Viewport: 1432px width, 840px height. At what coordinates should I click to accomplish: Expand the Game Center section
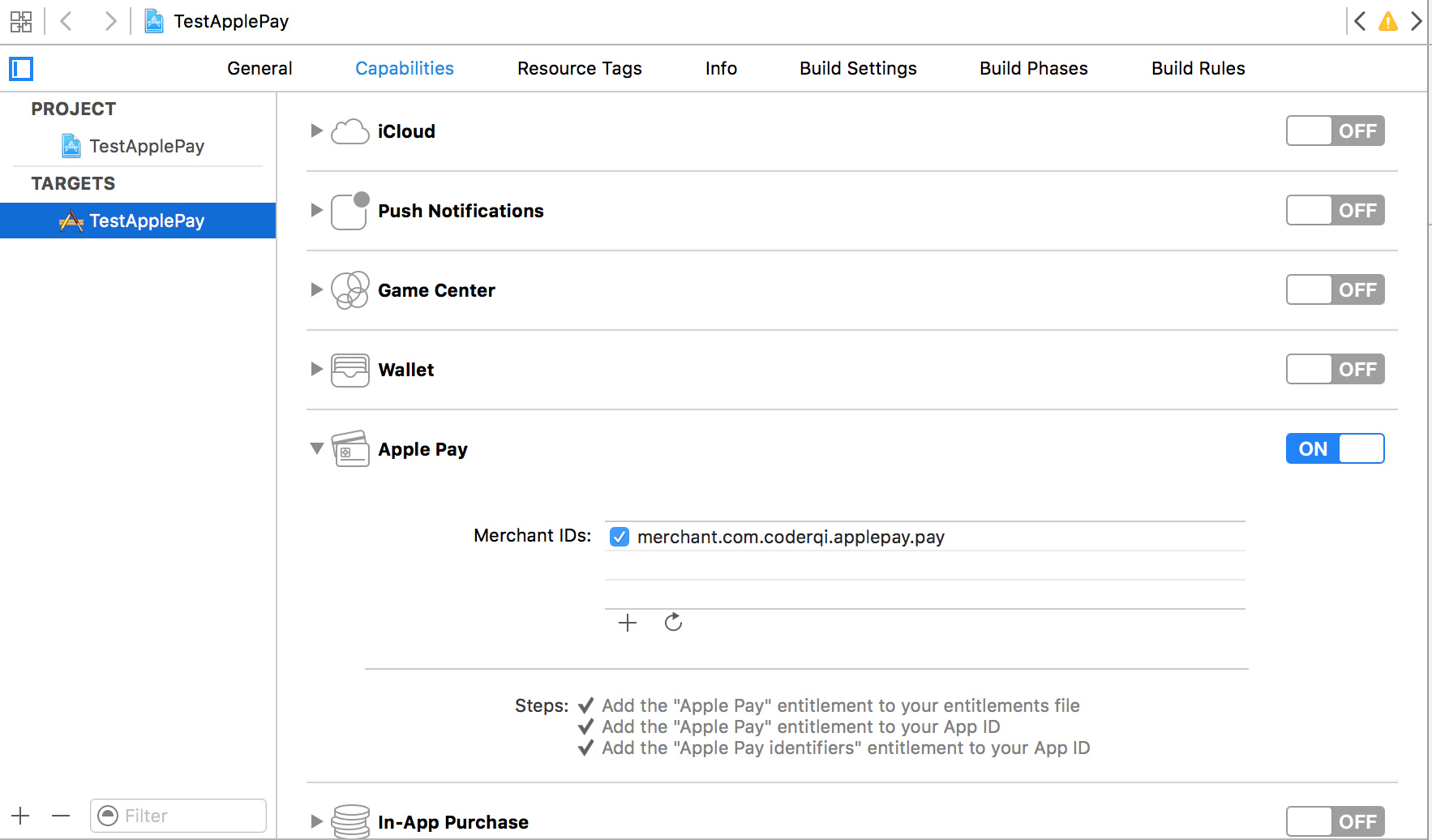[316, 289]
